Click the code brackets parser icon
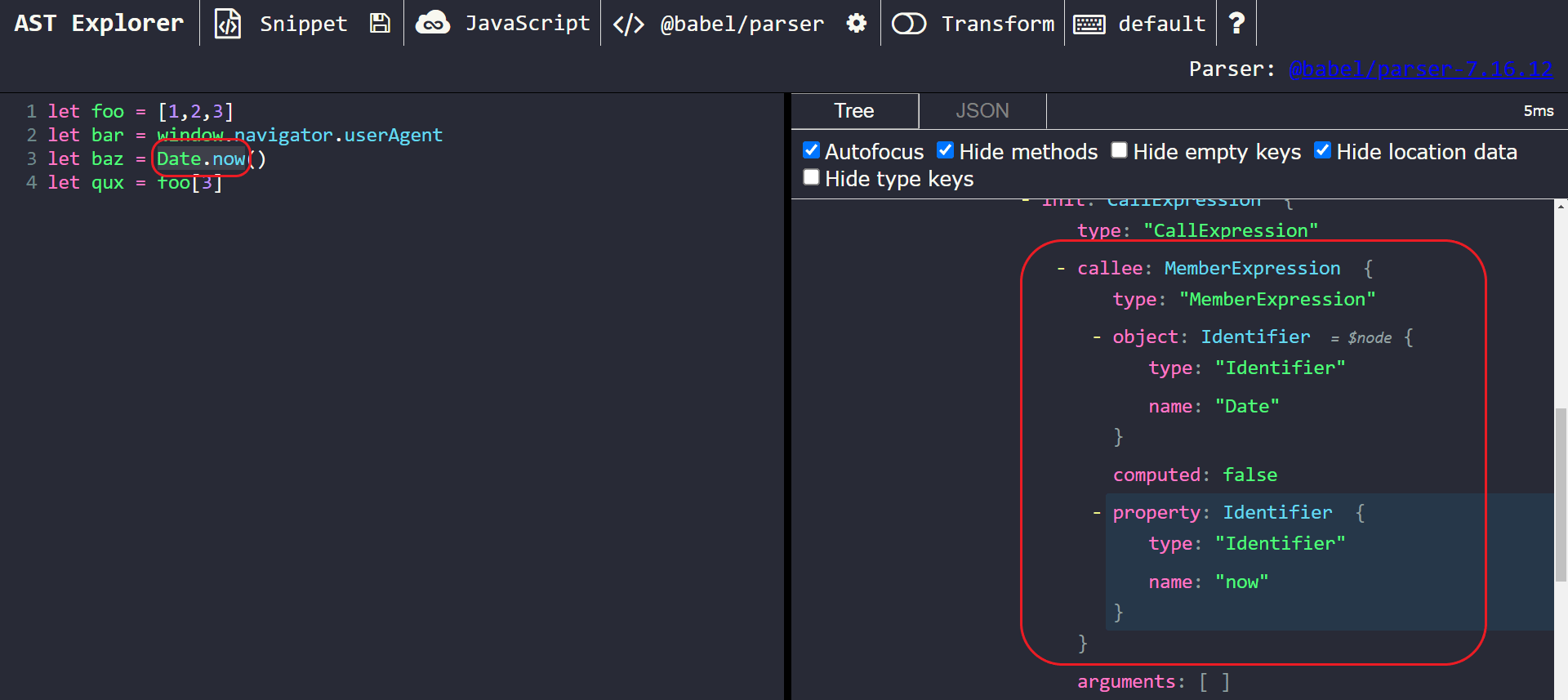 coord(629,24)
